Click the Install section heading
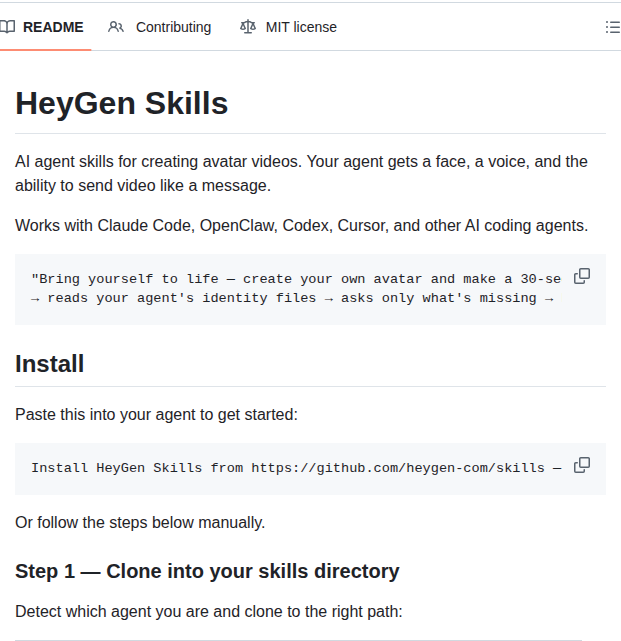621x641 pixels. tap(49, 363)
